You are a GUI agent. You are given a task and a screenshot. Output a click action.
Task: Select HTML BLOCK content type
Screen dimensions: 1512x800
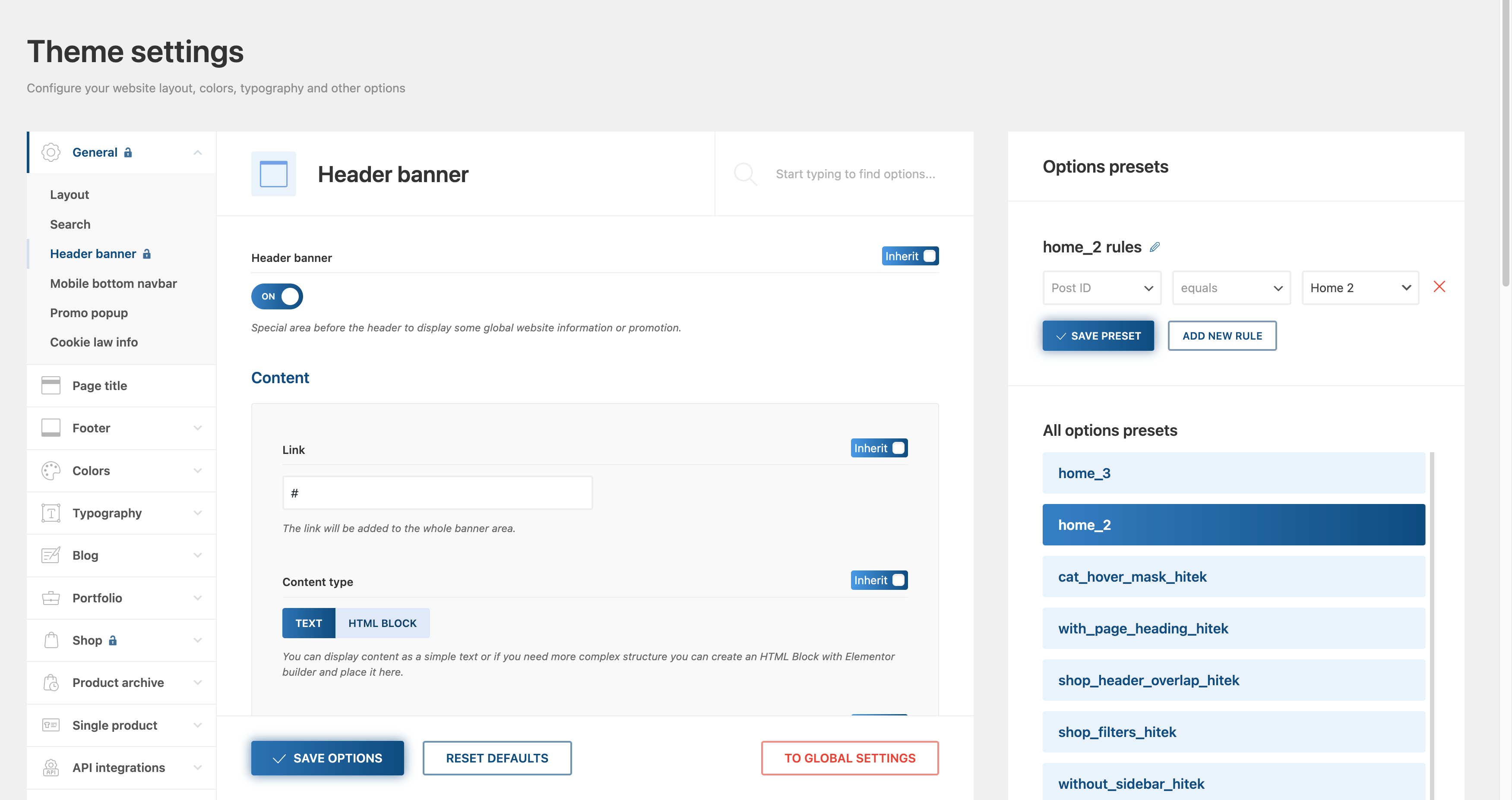coord(382,623)
